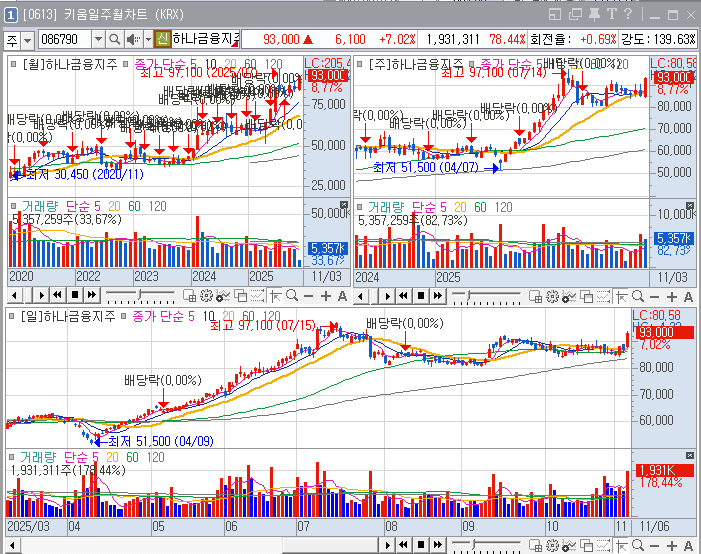
Task: Toggle square marker before [월]하나금융지주 title
Action: click(14, 64)
